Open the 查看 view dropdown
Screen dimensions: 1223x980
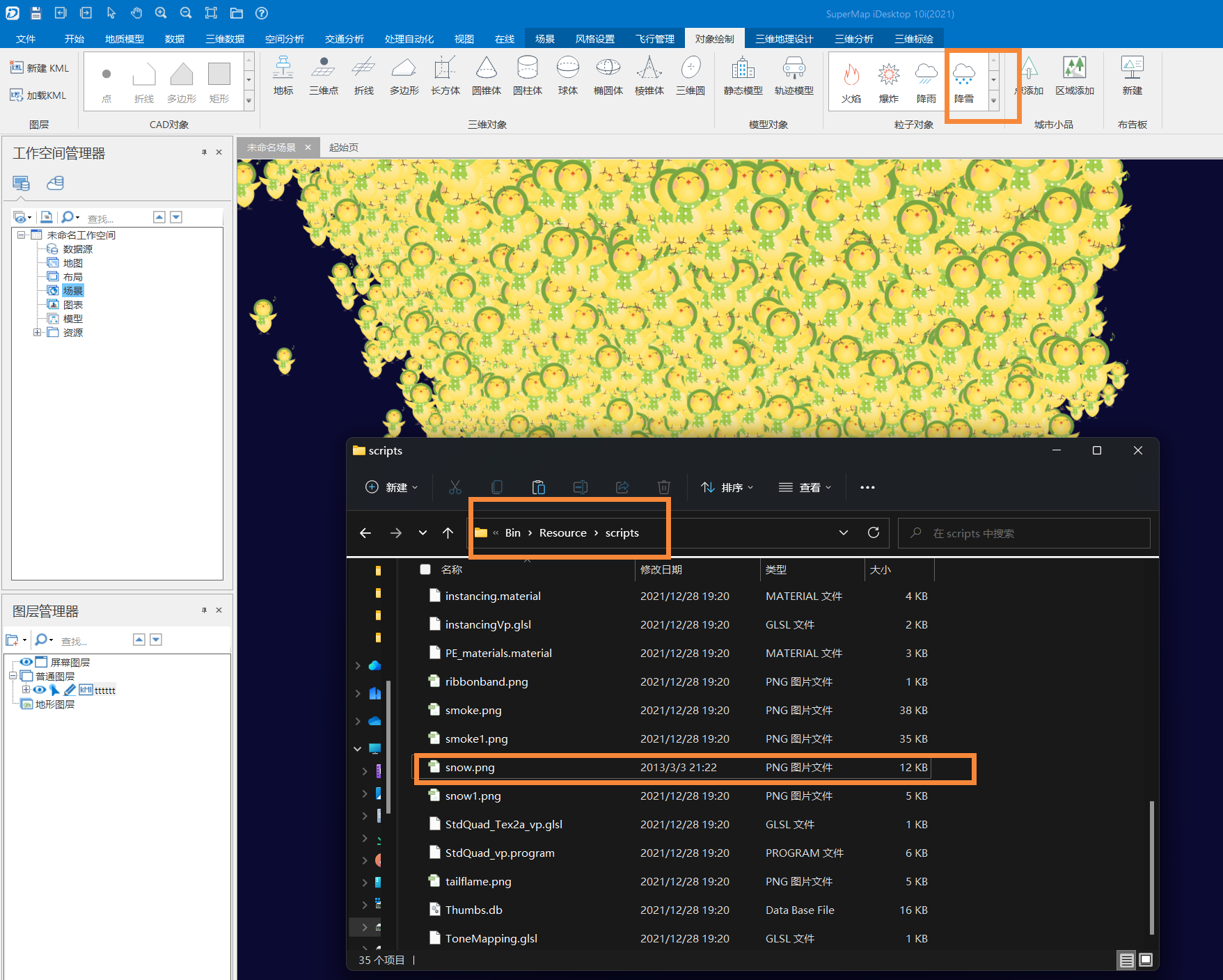click(805, 487)
